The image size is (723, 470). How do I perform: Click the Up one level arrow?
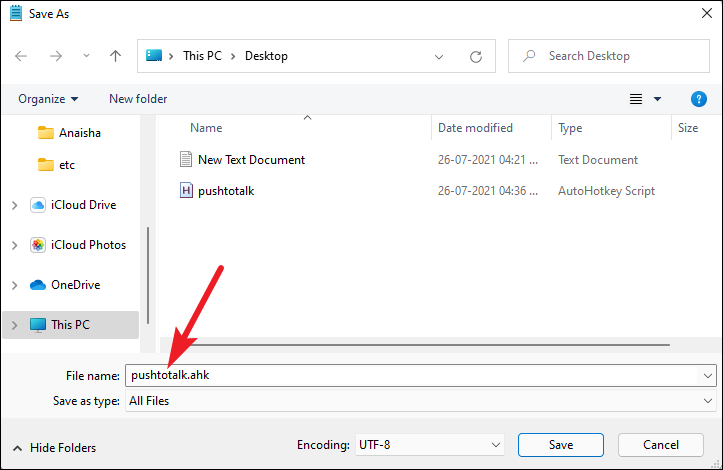tap(116, 56)
